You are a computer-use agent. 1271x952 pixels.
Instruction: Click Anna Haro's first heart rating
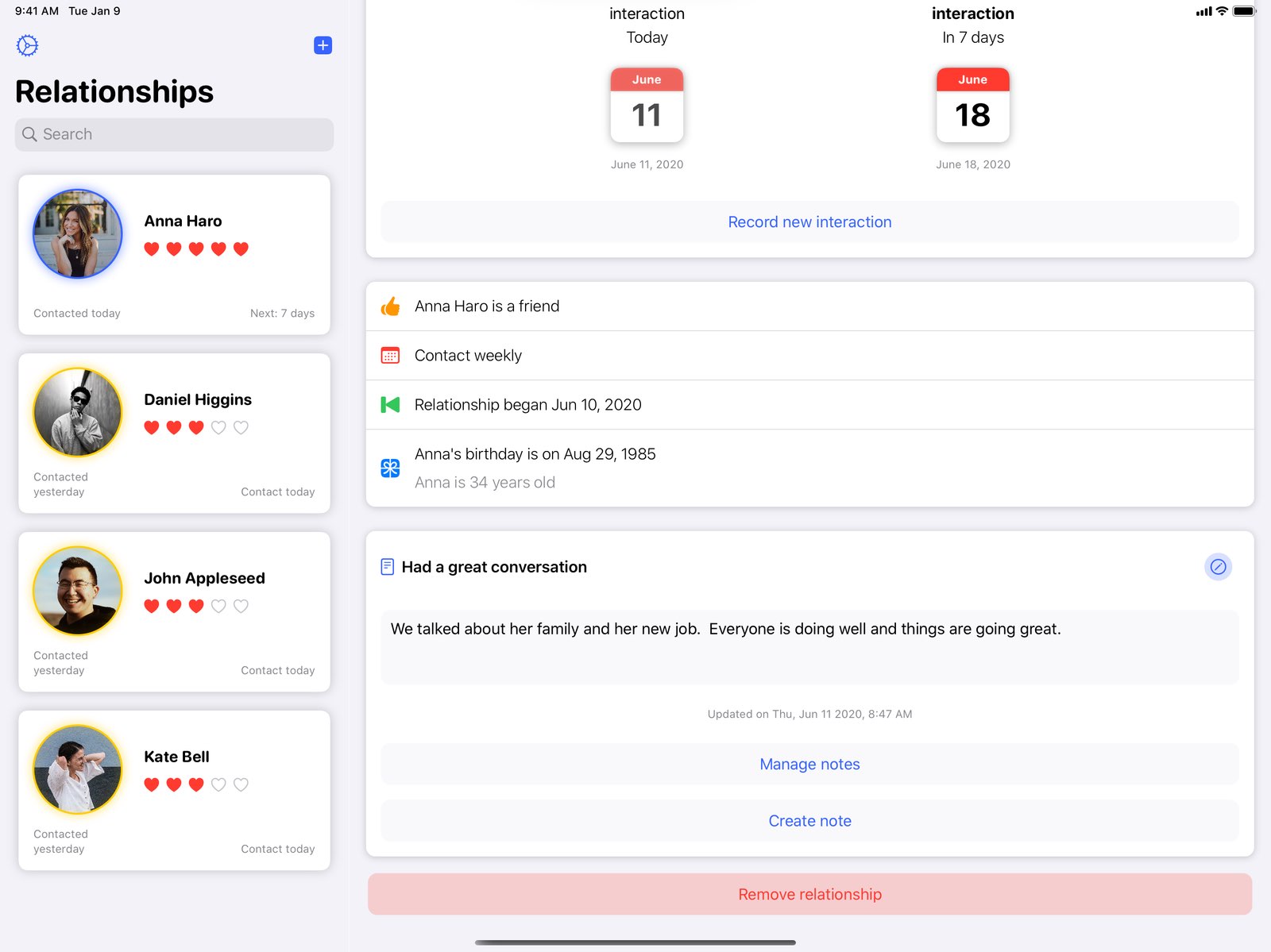tap(152, 249)
